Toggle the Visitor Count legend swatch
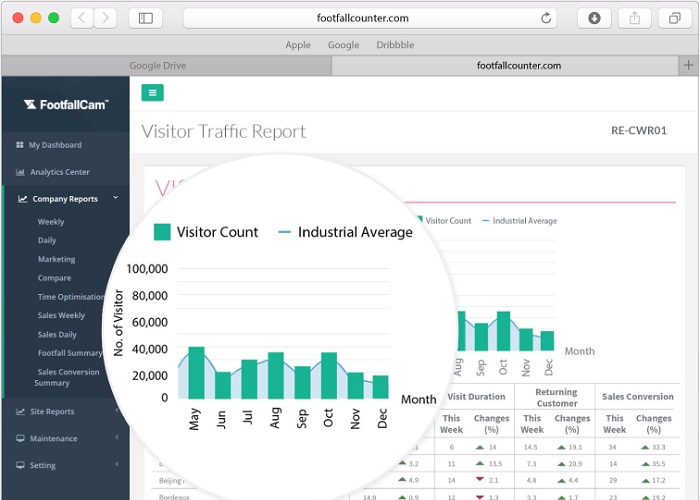This screenshot has height=500, width=700. pos(162,232)
